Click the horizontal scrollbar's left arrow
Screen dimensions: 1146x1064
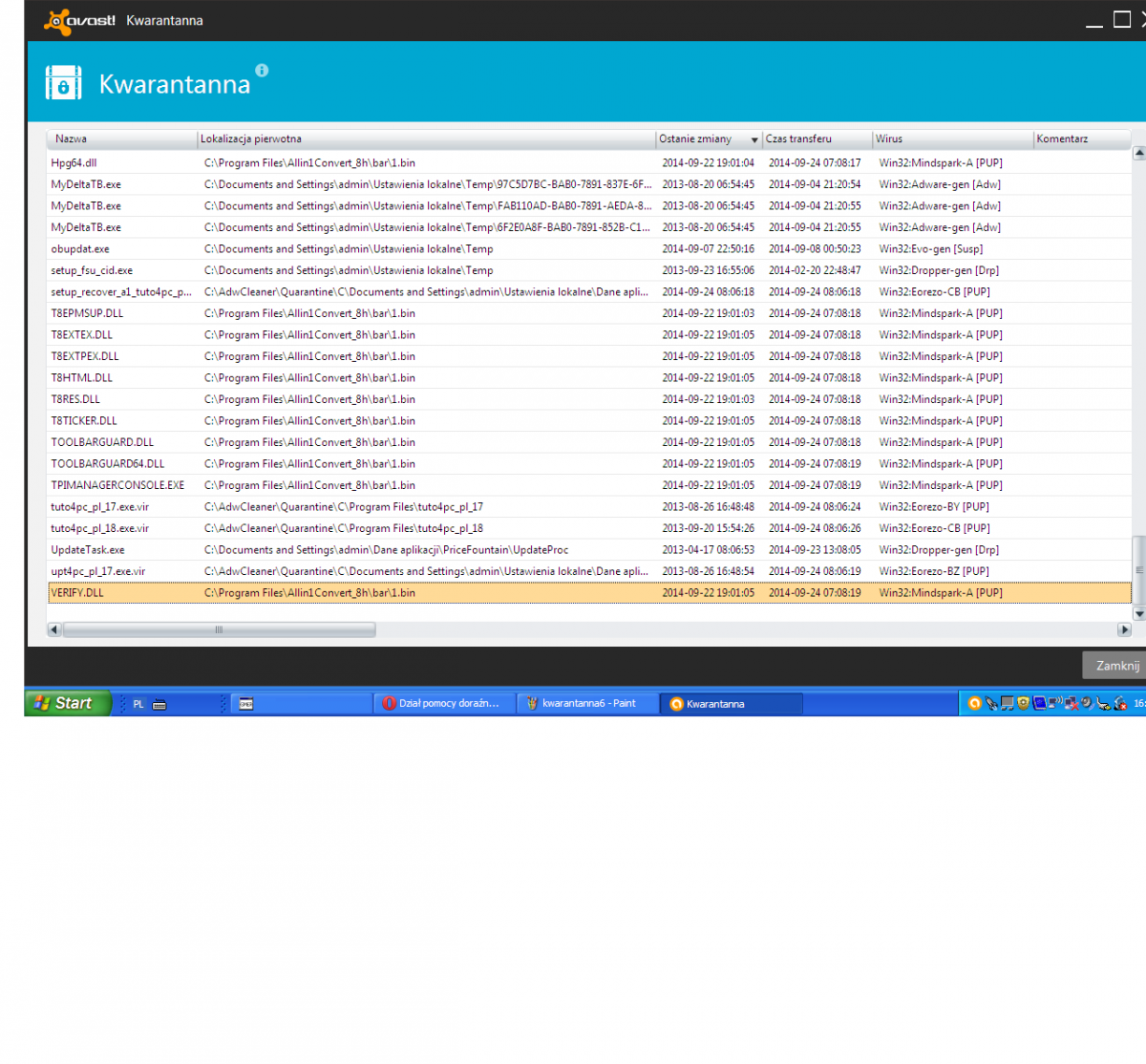[x=54, y=629]
